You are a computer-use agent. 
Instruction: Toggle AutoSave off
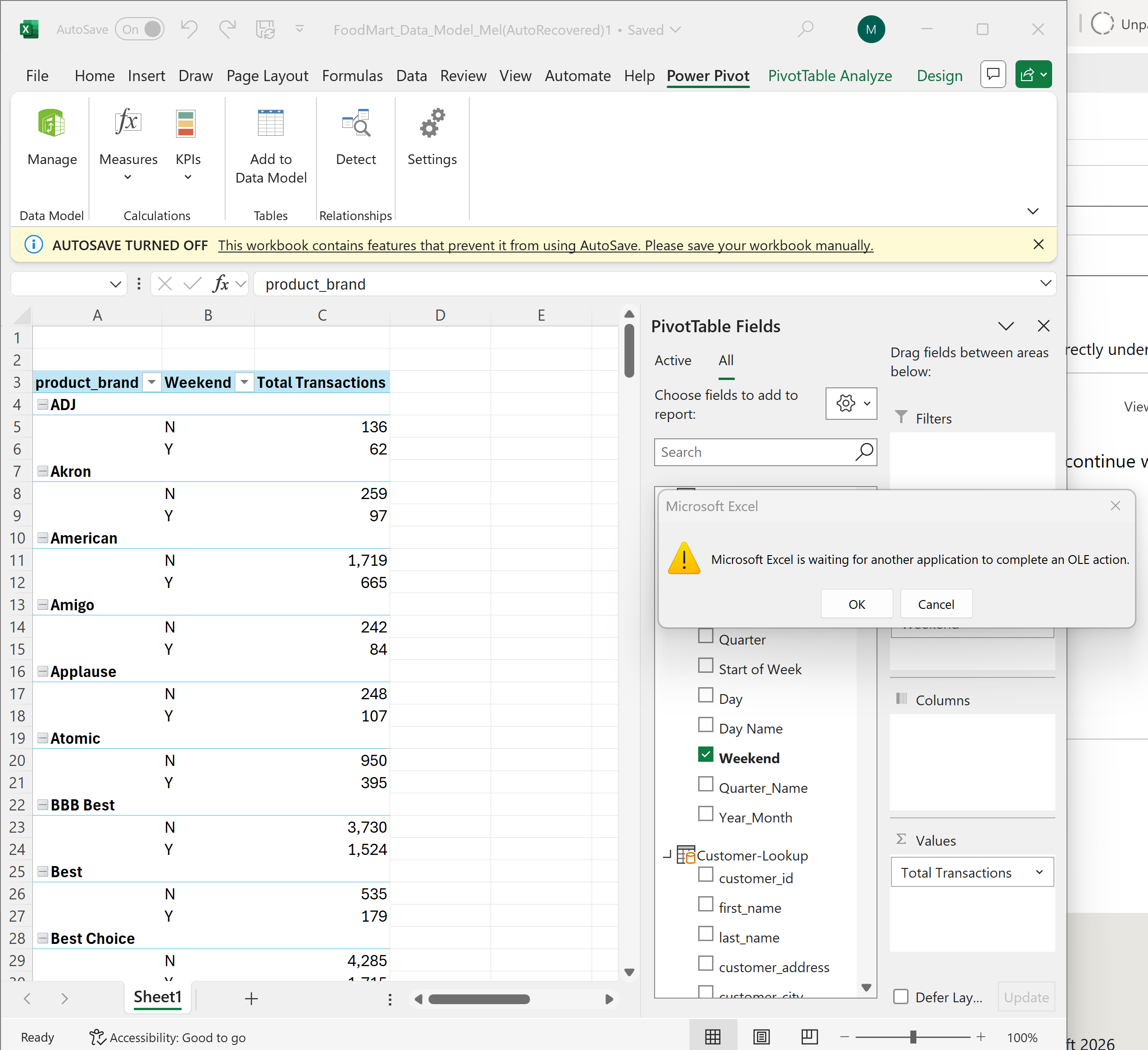[140, 29]
